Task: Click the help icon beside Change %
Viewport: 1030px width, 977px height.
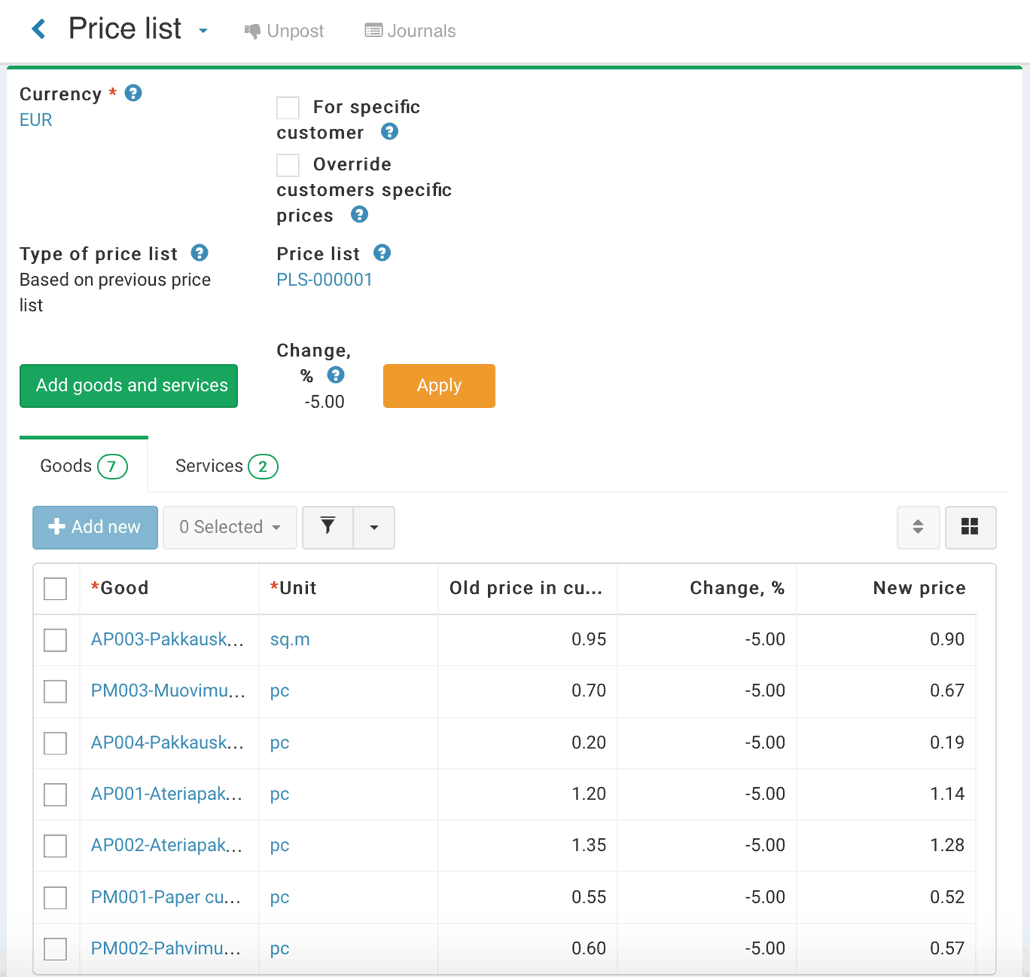Action: coord(336,377)
